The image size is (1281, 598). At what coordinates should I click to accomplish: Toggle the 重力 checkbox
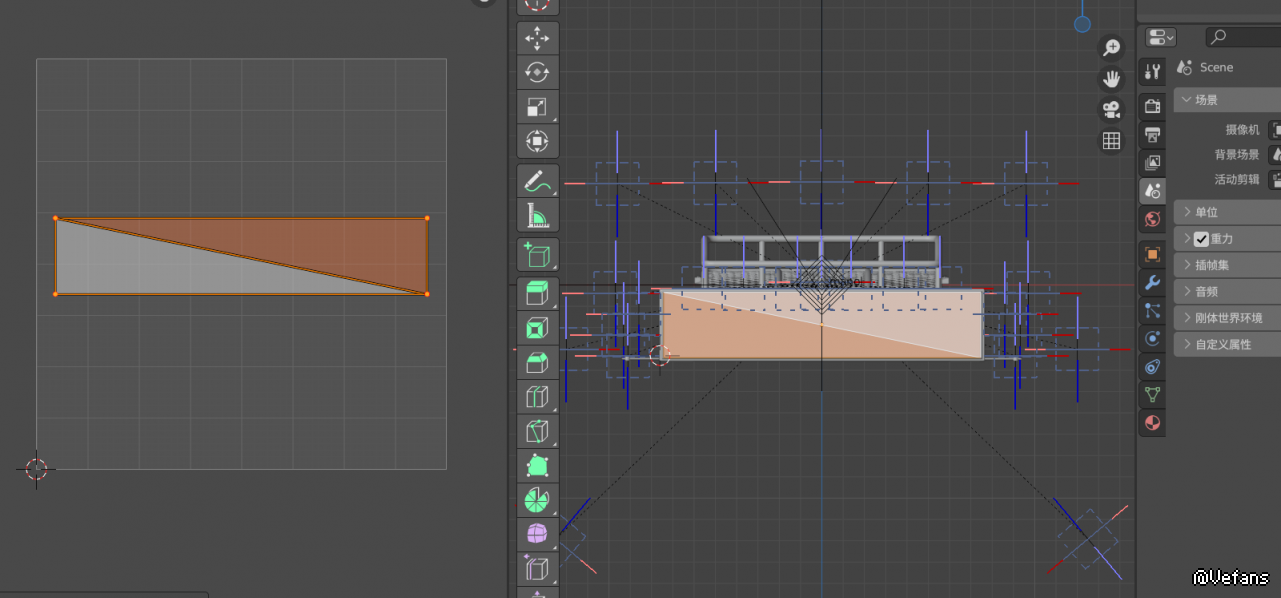click(1202, 239)
